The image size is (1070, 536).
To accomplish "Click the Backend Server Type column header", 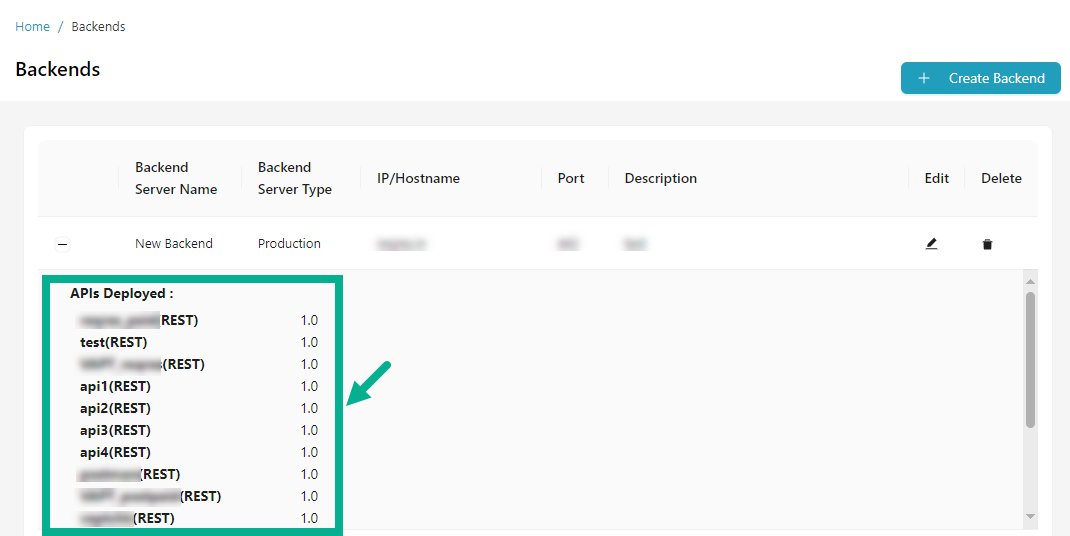I will point(294,178).
